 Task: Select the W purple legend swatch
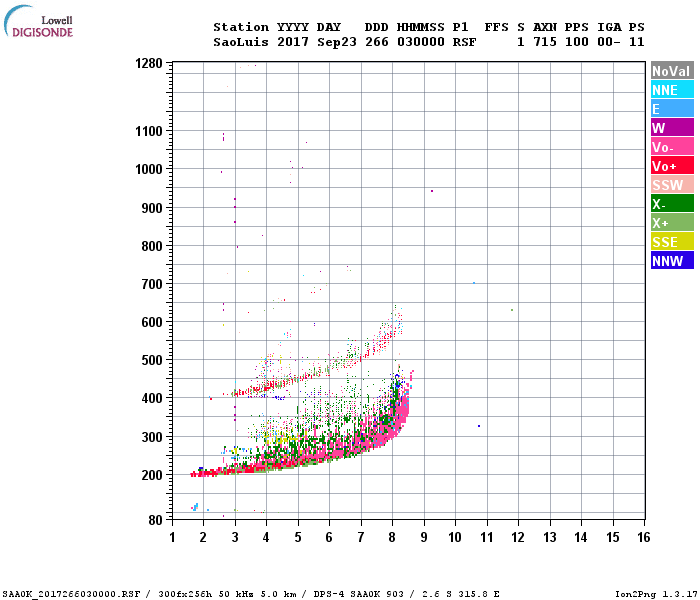(672, 128)
